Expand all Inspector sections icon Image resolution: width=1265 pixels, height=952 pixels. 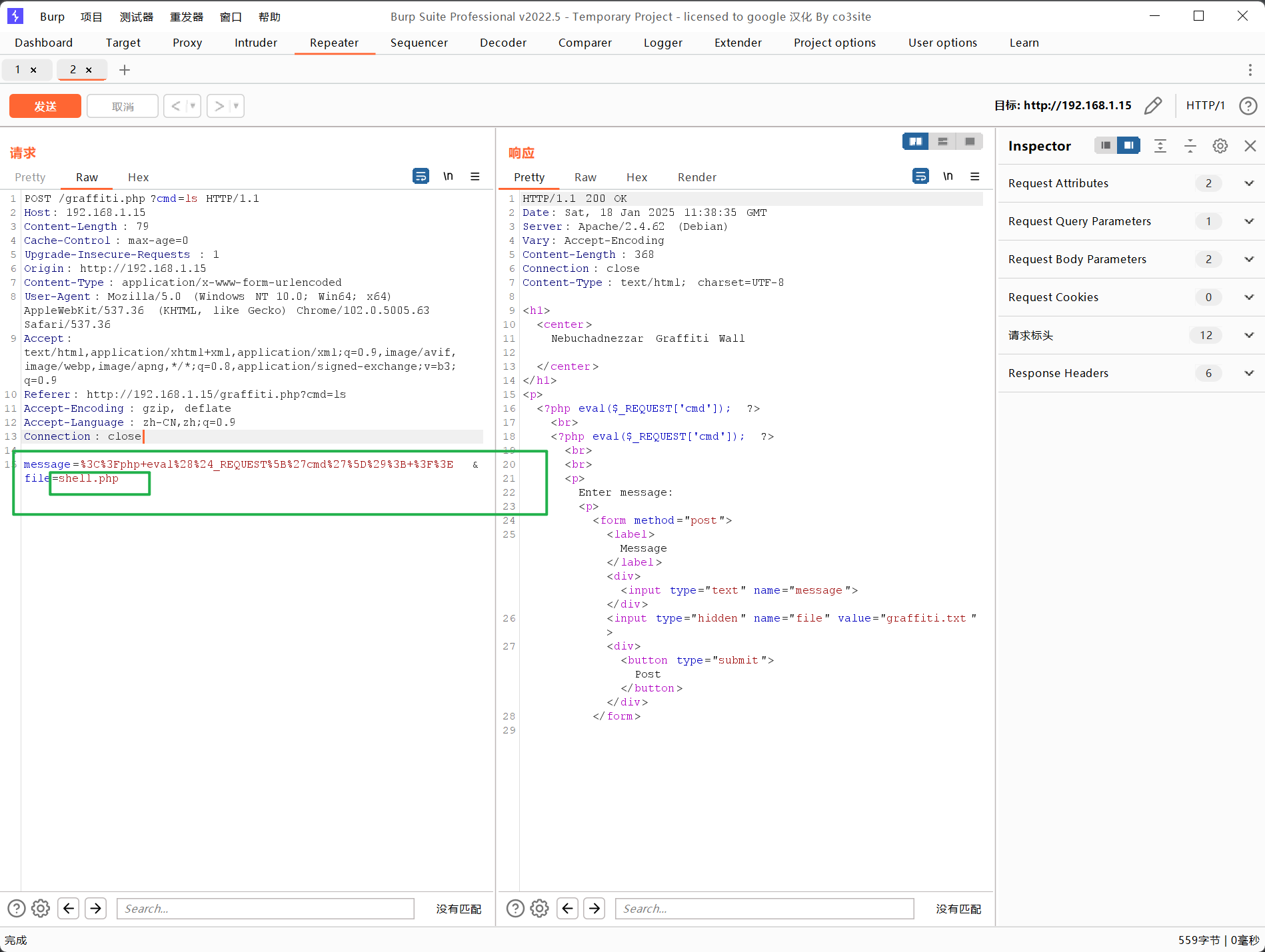tap(1160, 146)
